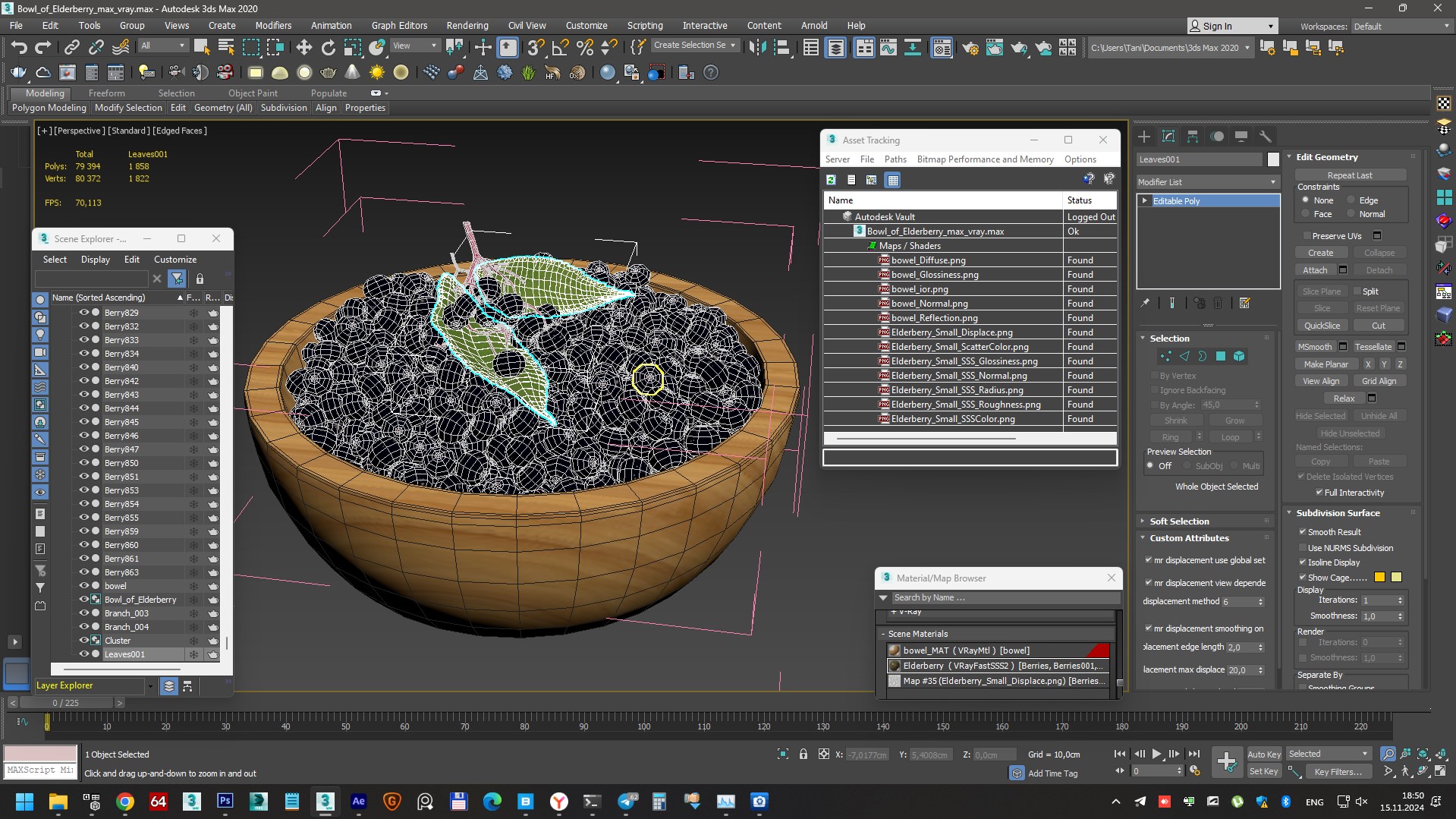Toggle visibility eye for Leaves001
Screen dimensions: 1456x819
point(84,654)
